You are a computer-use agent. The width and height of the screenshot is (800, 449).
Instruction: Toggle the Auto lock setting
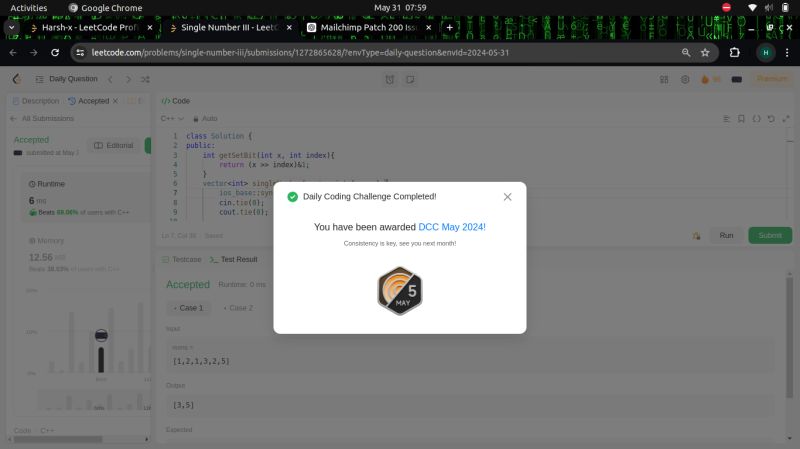205,118
